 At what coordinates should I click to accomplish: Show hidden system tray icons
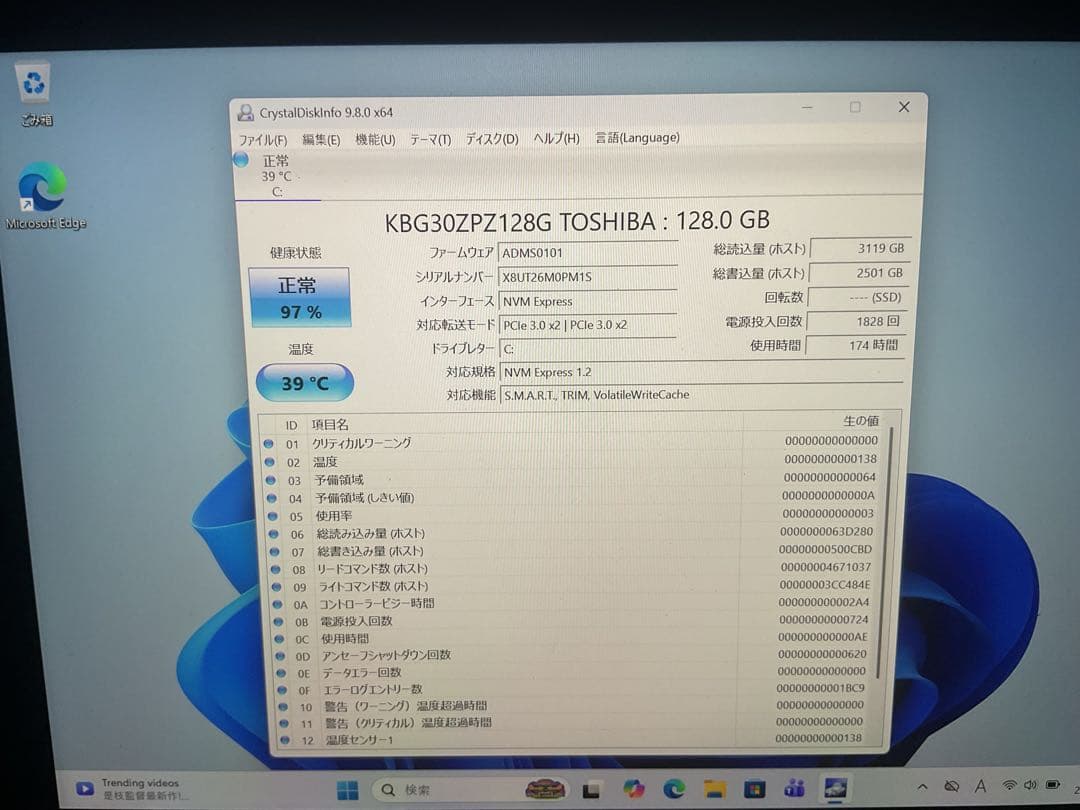click(923, 786)
